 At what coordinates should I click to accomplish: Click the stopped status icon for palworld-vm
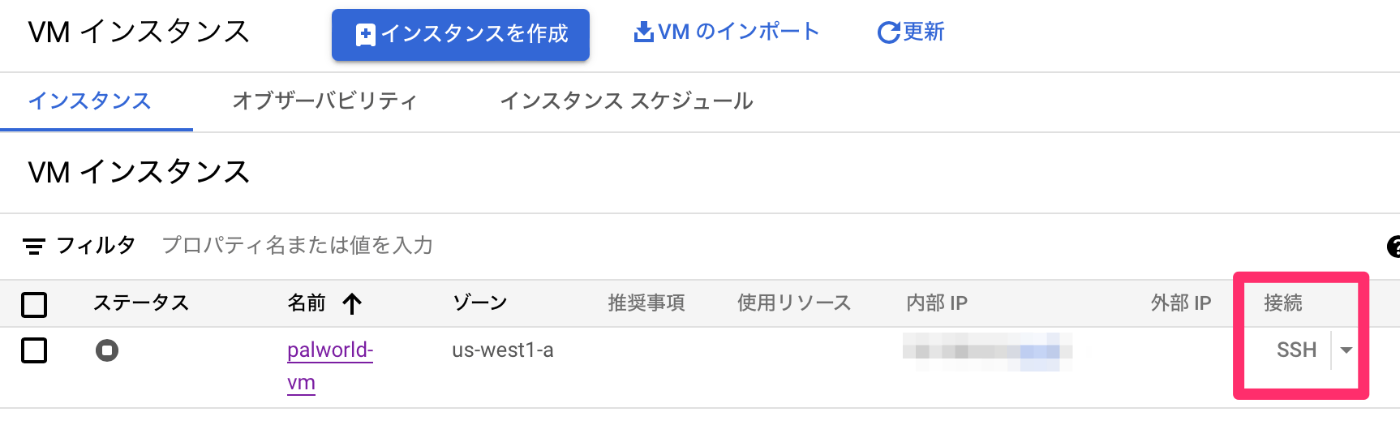coord(107,351)
